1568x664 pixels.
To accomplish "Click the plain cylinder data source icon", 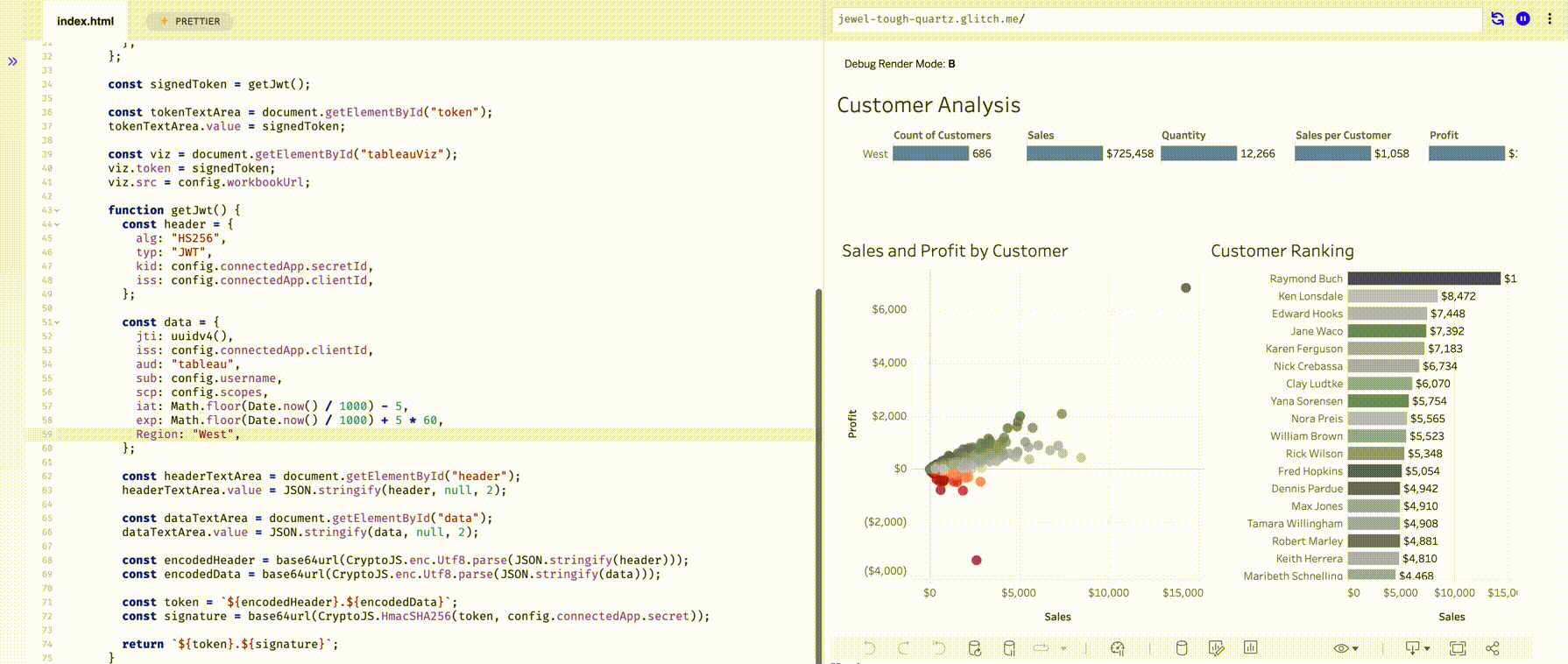I will (1181, 648).
